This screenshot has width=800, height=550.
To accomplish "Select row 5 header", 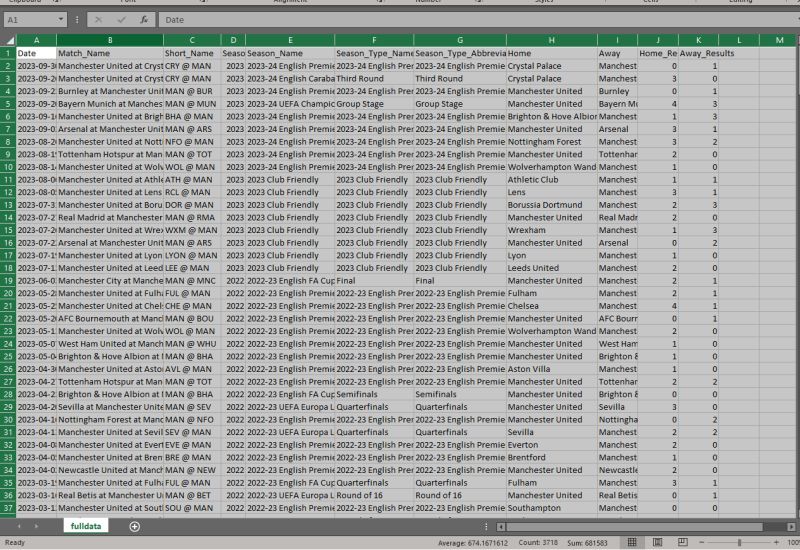I will 8,104.
